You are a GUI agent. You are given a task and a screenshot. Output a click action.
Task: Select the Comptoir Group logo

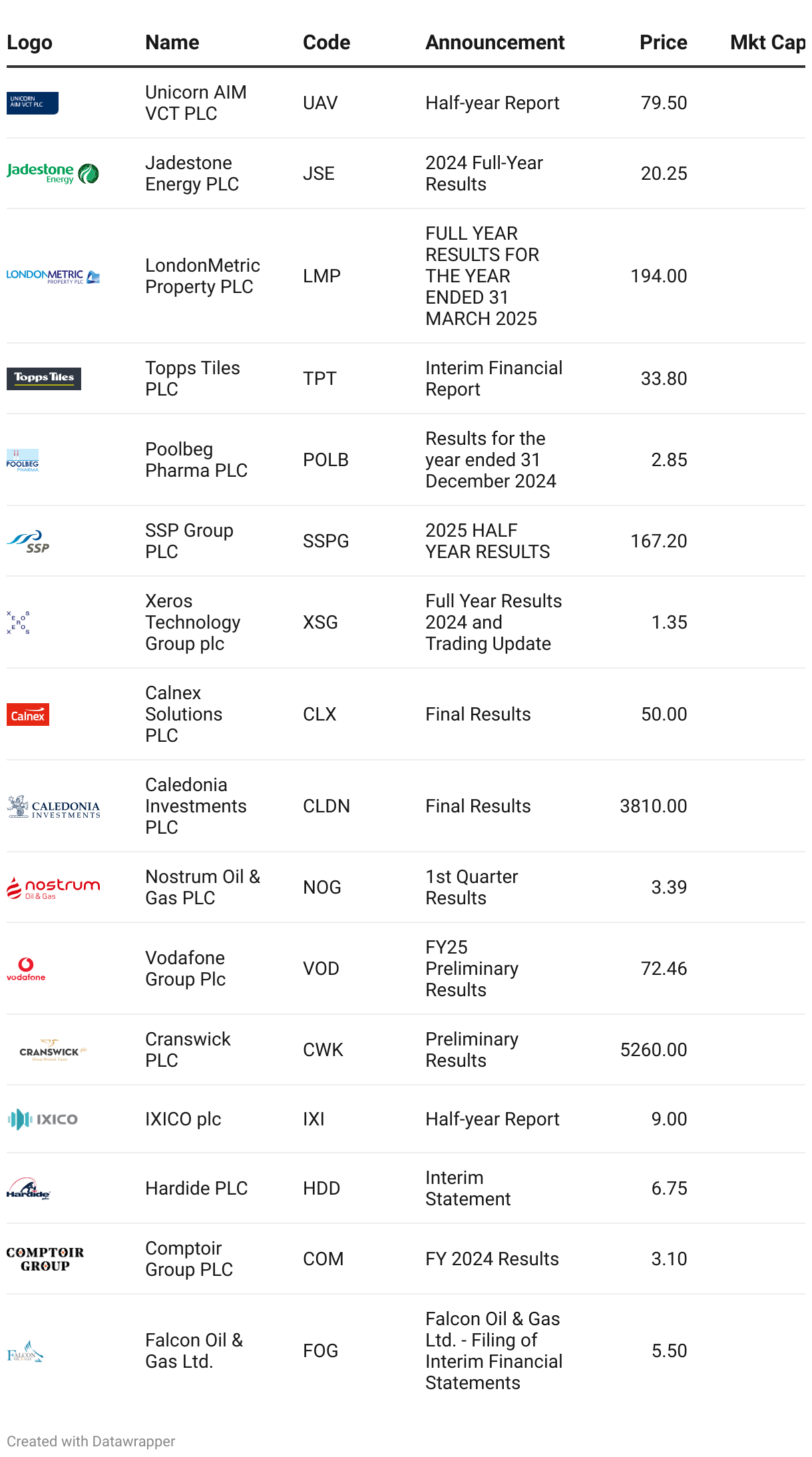pyautogui.click(x=45, y=1259)
